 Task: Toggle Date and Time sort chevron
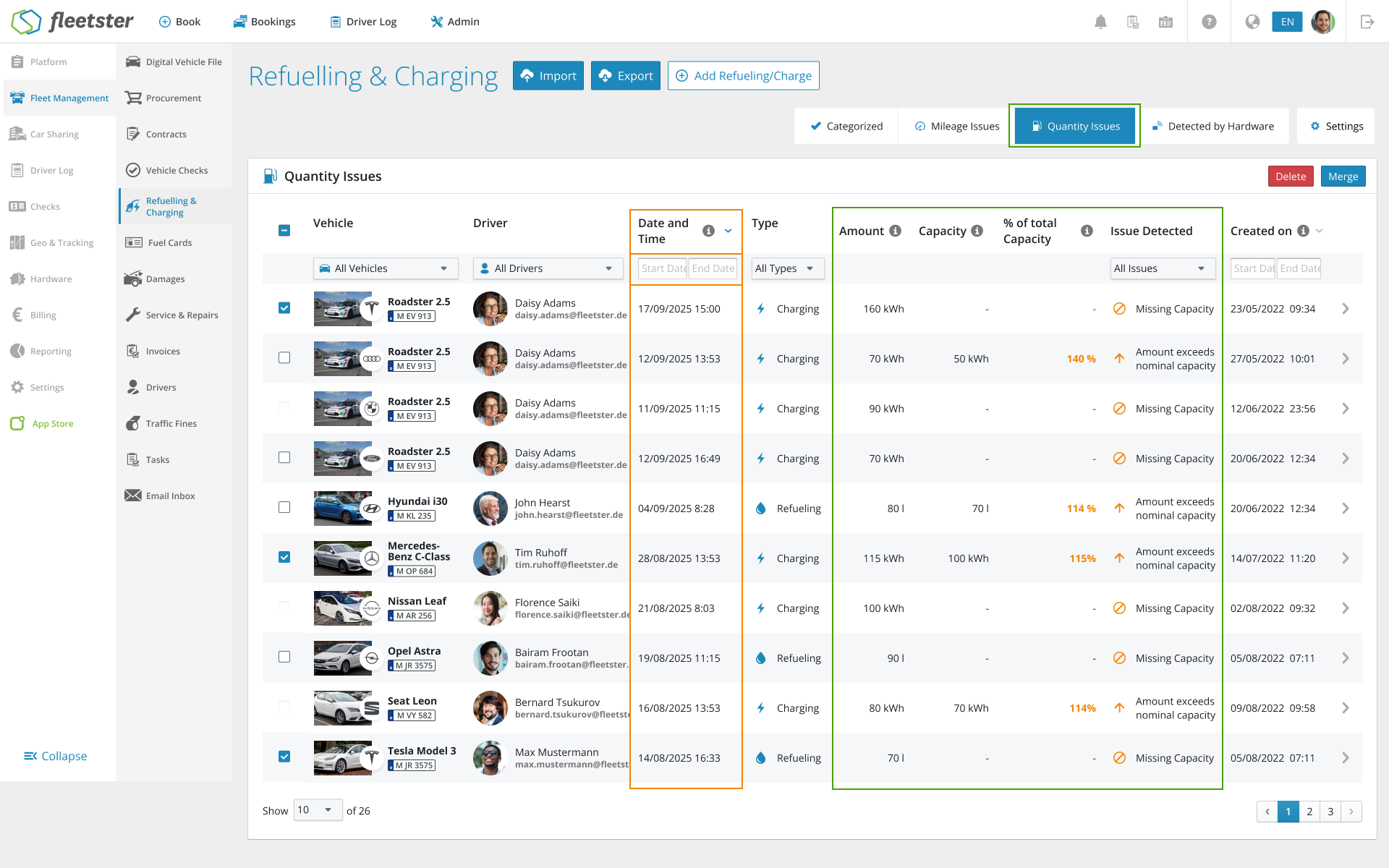click(x=729, y=231)
